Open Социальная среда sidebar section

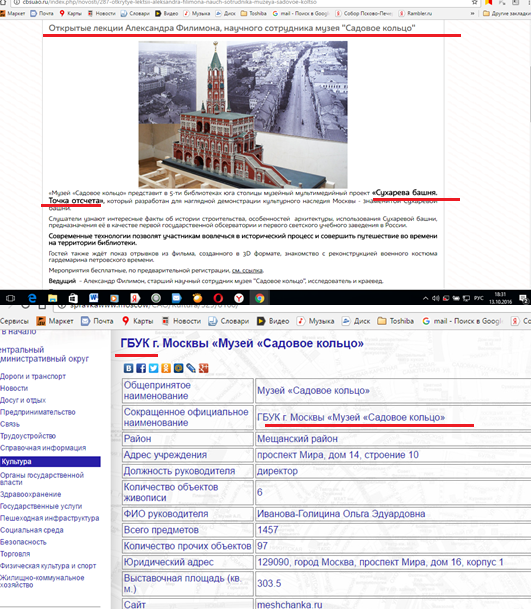(x=32, y=530)
